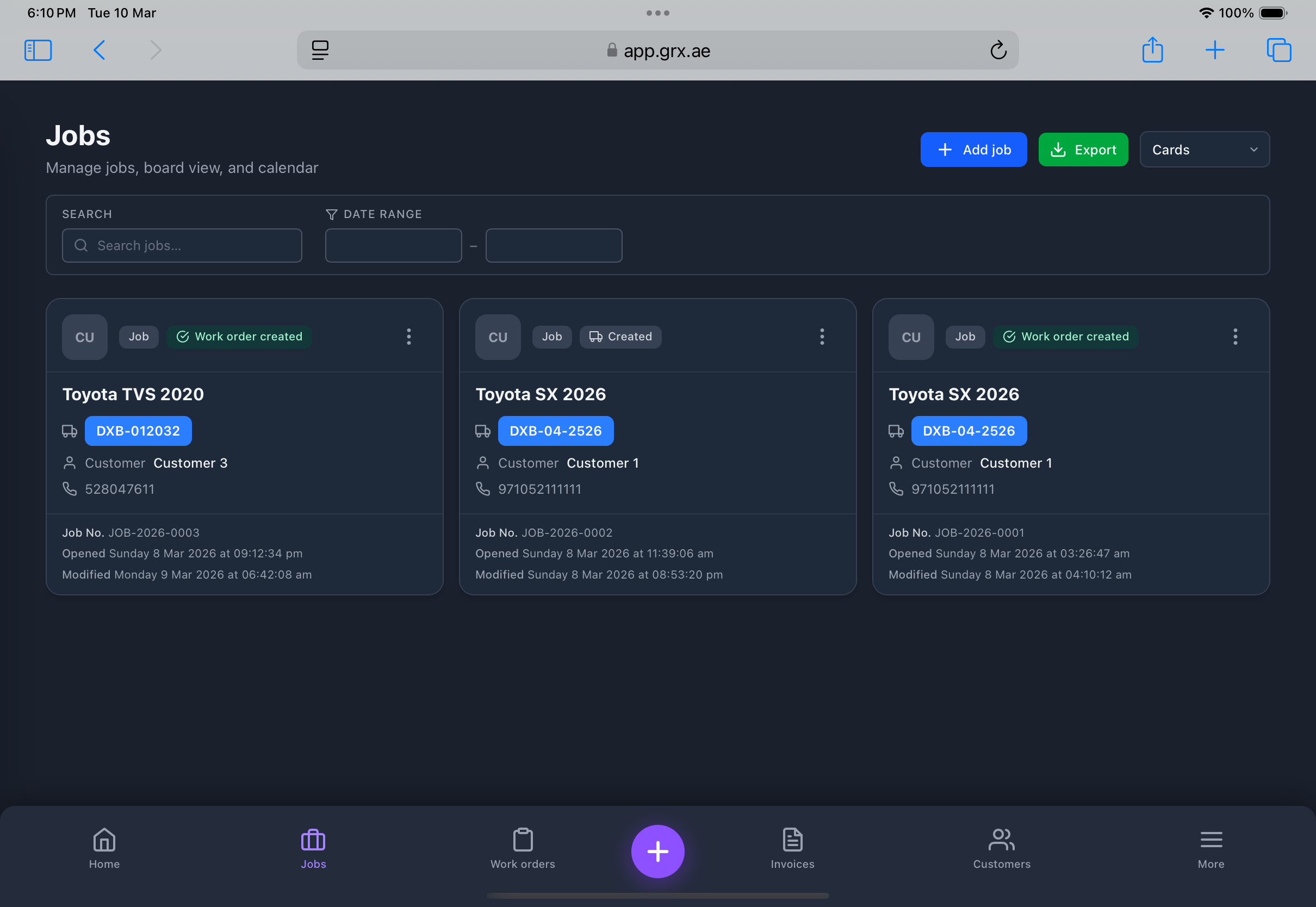Click inside the Search jobs field

tap(181, 245)
